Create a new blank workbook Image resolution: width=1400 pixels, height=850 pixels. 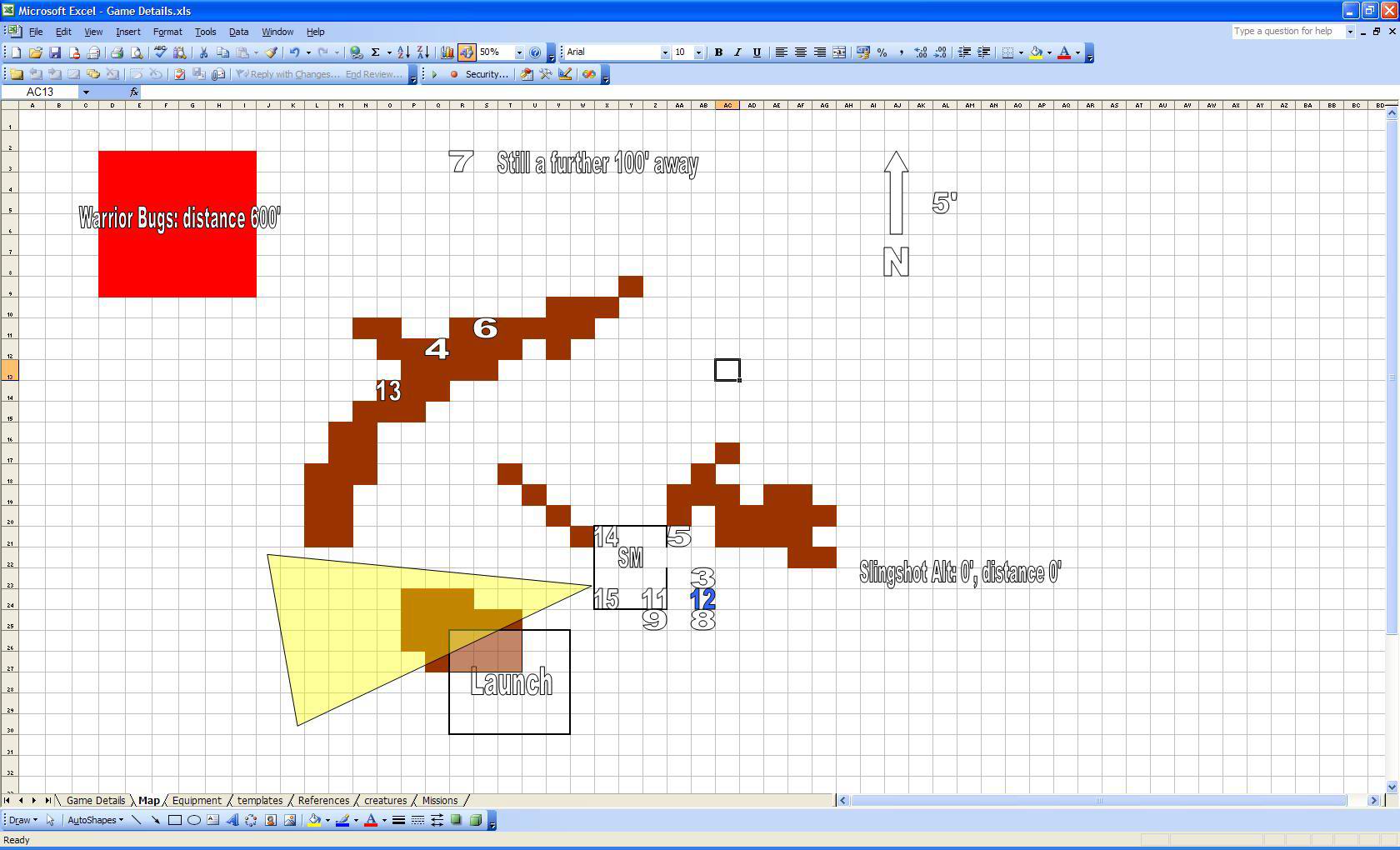pyautogui.click(x=16, y=52)
